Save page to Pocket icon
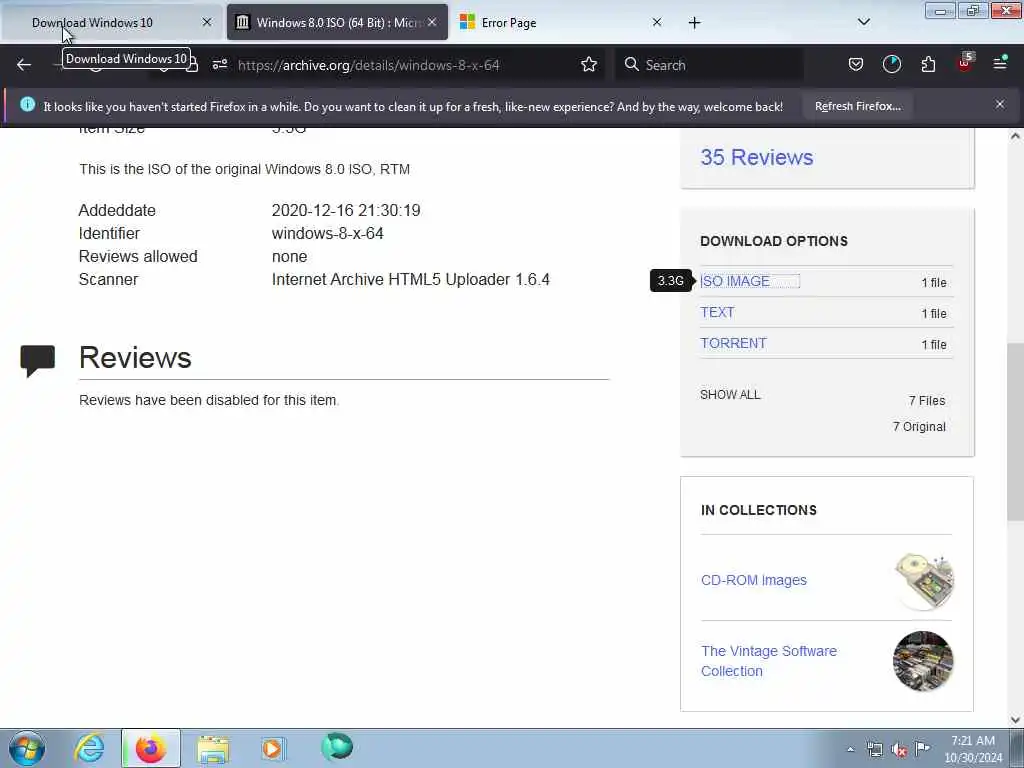This screenshot has height=768, width=1024. [x=856, y=64]
